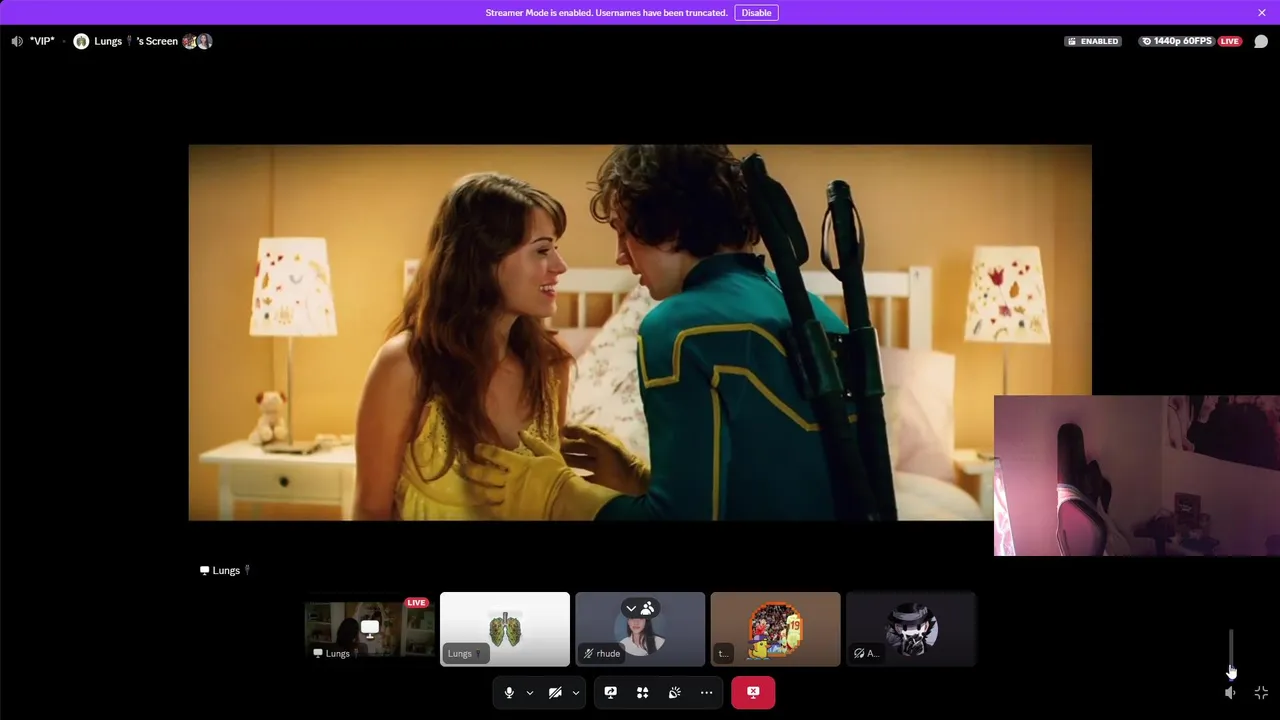Click the VIP voice channel name
This screenshot has height=720, width=1280.
42,41
